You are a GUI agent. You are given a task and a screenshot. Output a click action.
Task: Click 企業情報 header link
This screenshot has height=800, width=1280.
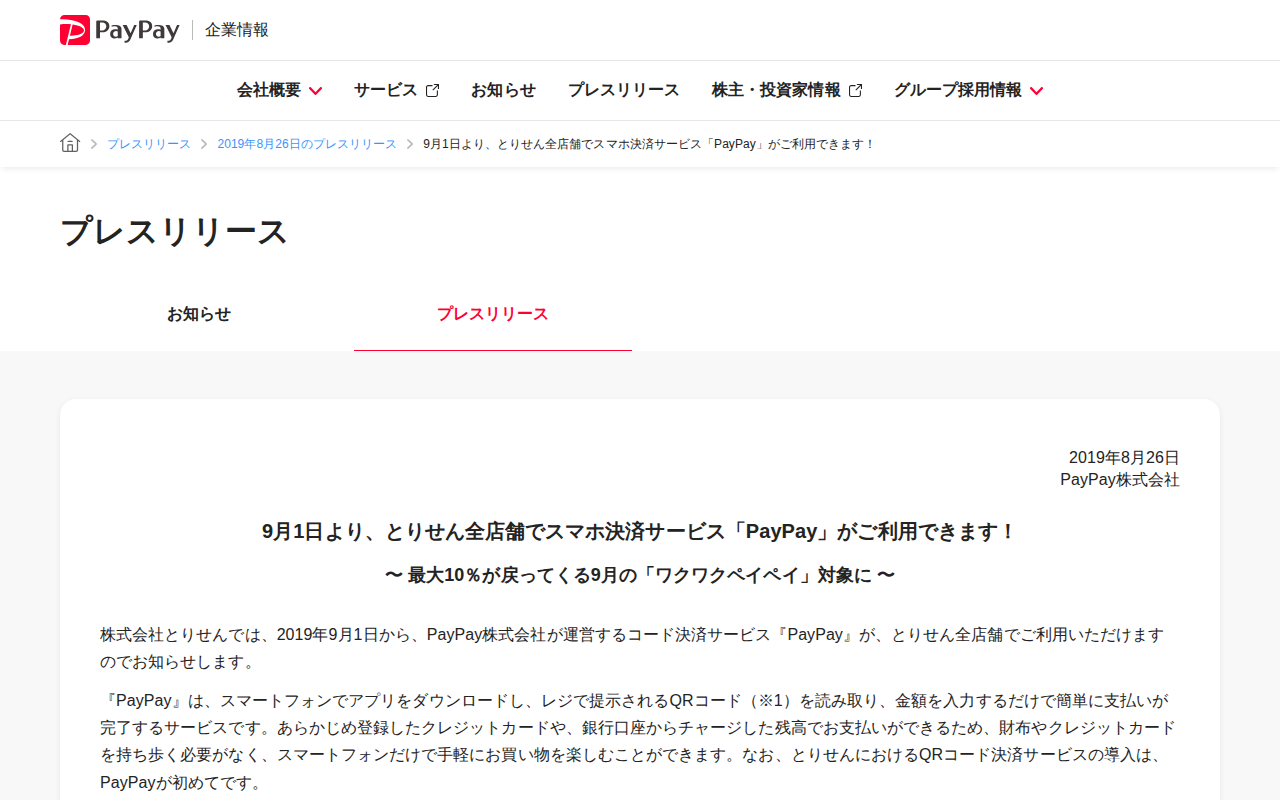point(237,30)
